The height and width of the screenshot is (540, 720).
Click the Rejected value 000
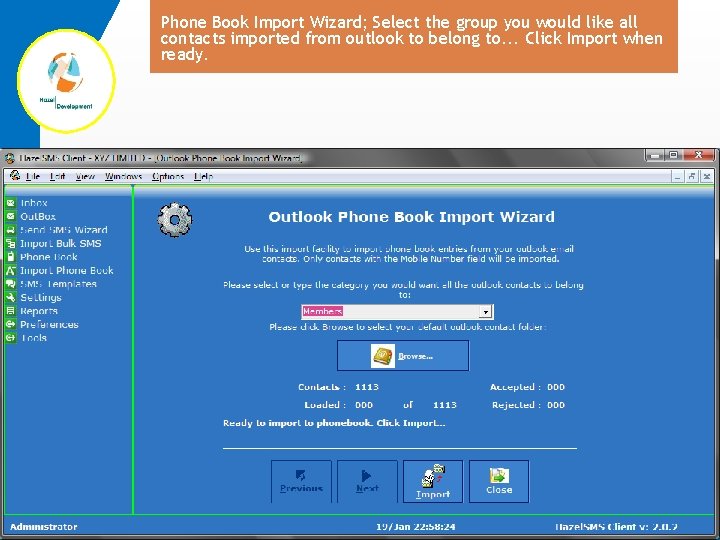click(x=556, y=405)
